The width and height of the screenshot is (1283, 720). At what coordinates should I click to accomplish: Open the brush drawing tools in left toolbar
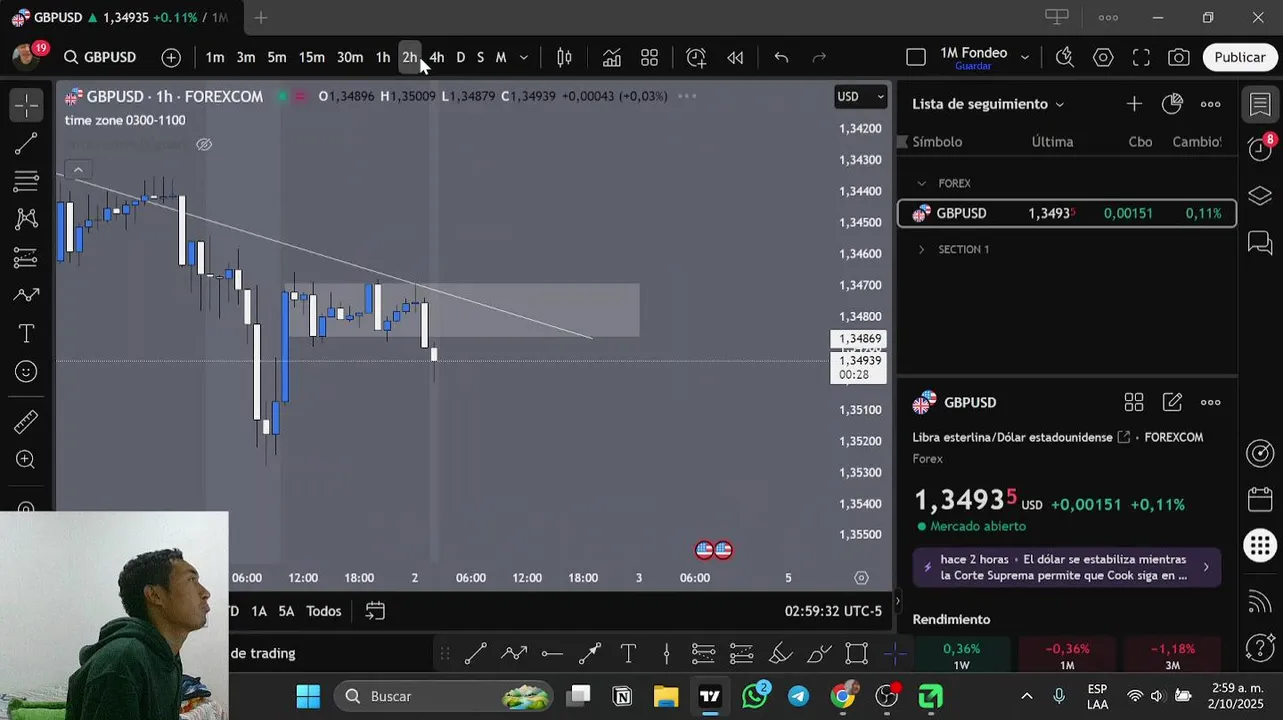pyautogui.click(x=27, y=295)
